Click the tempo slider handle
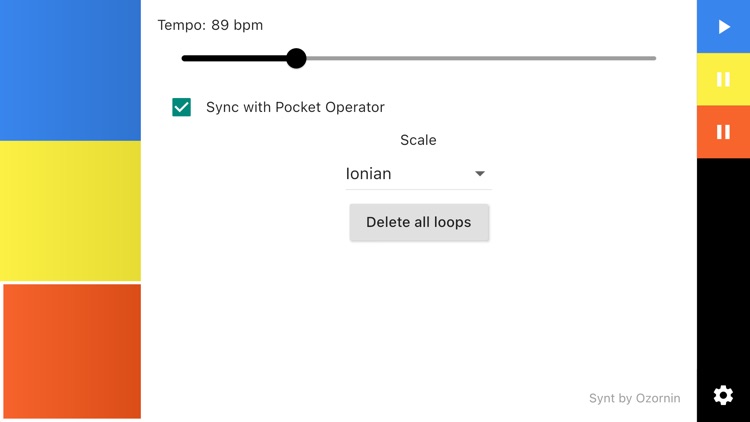Viewport: 750px width, 422px height. [x=296, y=58]
